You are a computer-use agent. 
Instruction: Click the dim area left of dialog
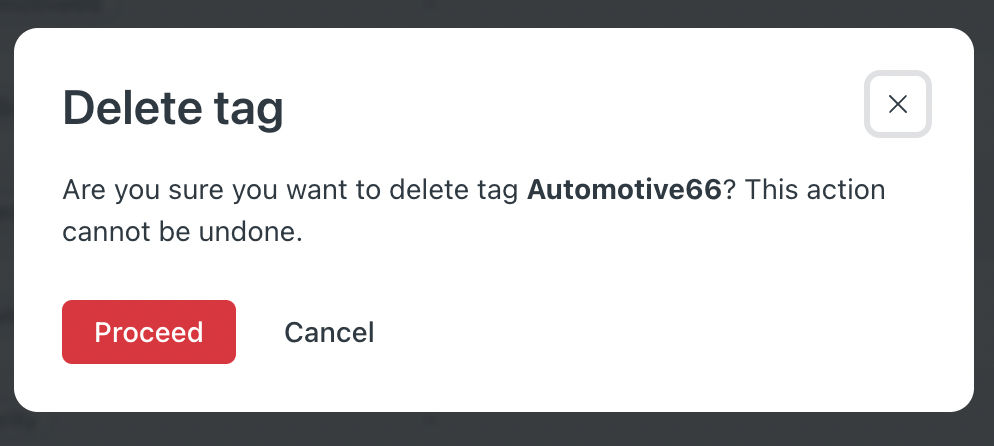click(x=6, y=222)
